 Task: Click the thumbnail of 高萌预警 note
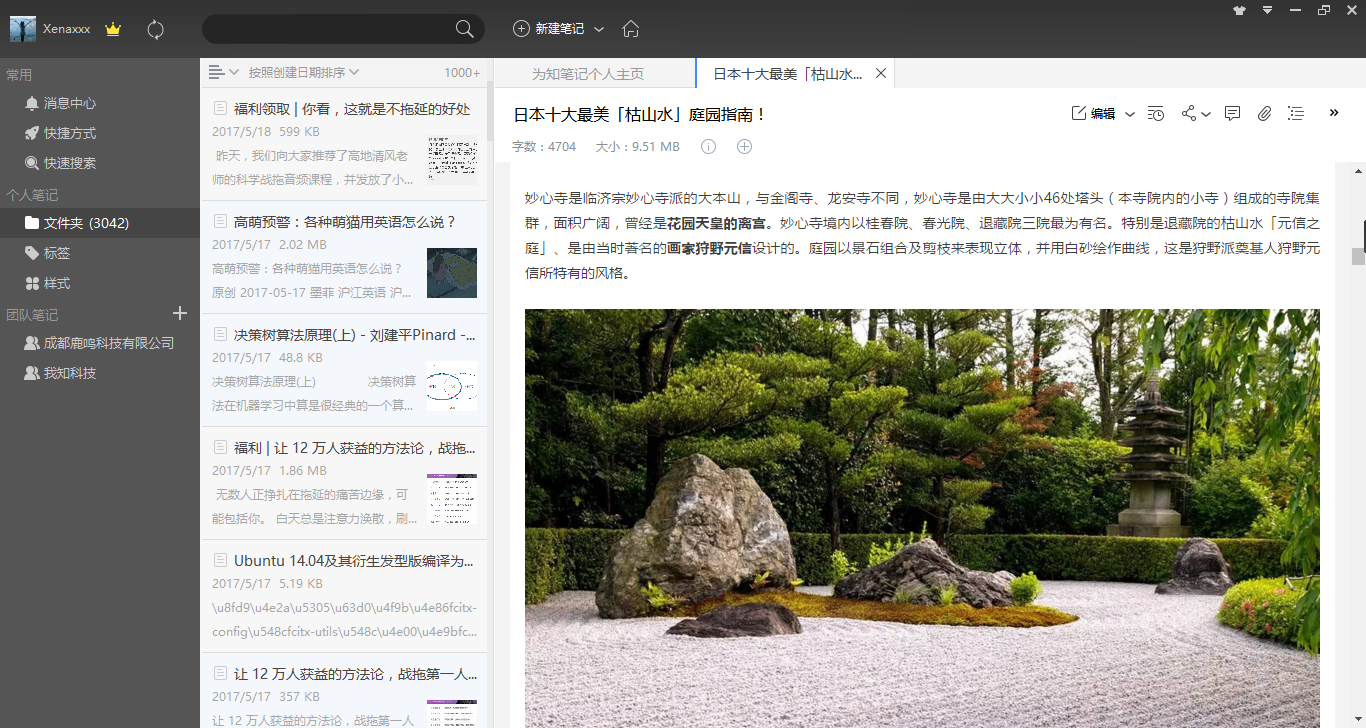coord(452,273)
